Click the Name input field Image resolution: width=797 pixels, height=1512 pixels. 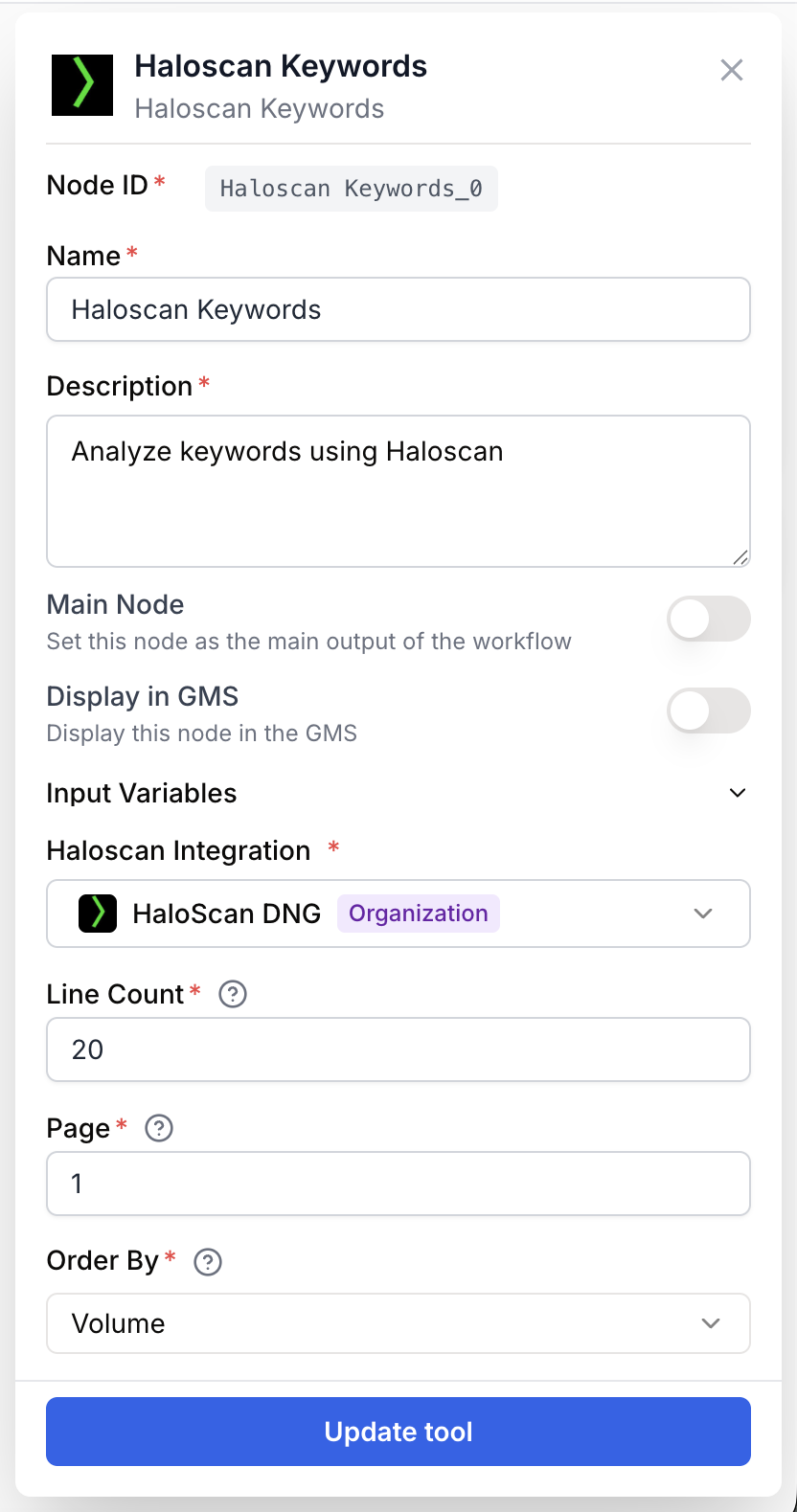pyautogui.click(x=398, y=309)
